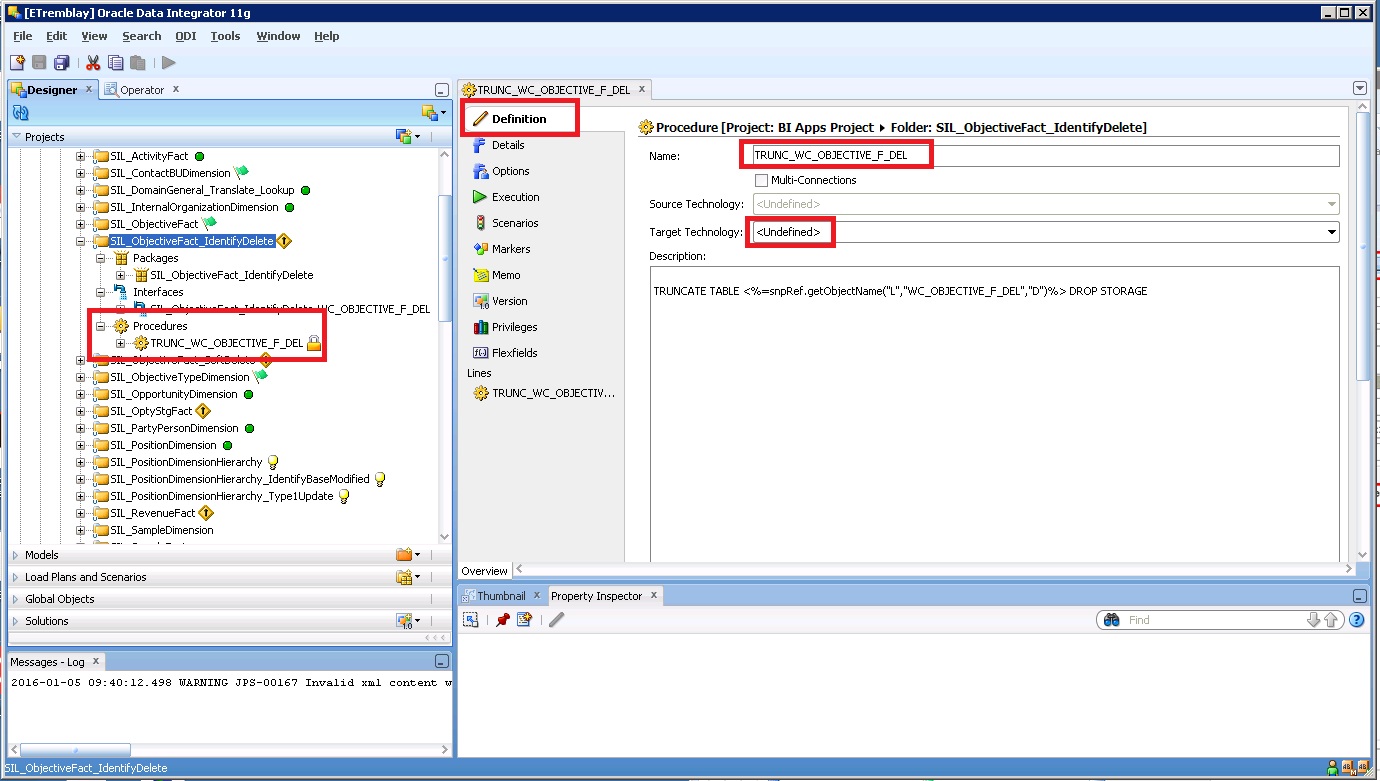Open the Privileges section of the procedure
Image resolution: width=1380 pixels, height=781 pixels.
tap(516, 327)
